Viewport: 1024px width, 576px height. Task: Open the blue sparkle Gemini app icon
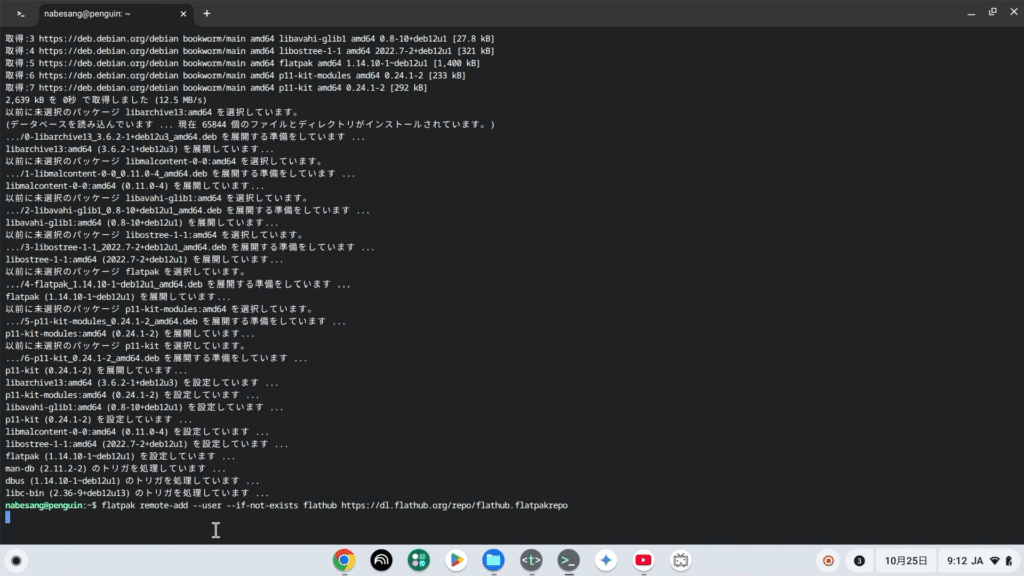tap(604, 560)
